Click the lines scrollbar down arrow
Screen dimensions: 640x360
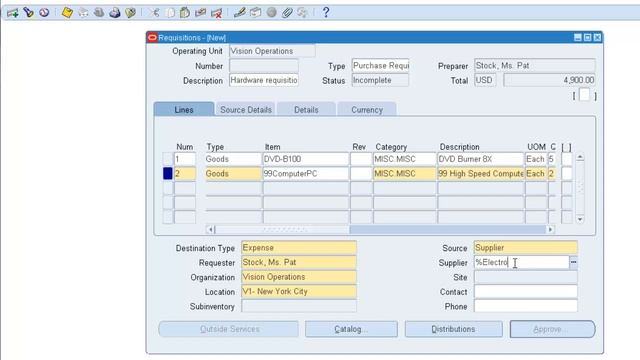tap(580, 219)
